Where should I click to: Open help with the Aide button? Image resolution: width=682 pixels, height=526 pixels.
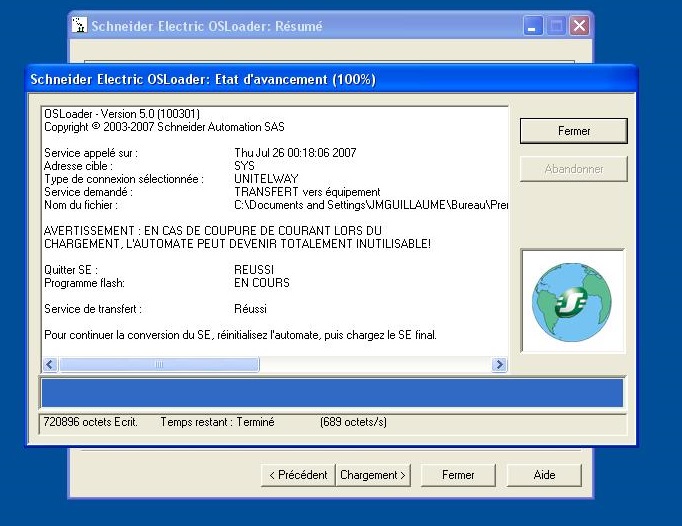[544, 475]
